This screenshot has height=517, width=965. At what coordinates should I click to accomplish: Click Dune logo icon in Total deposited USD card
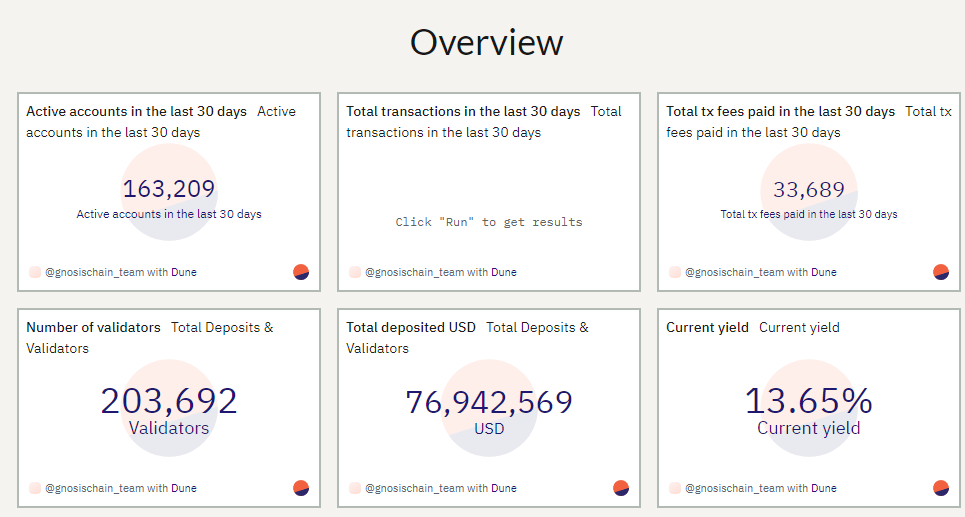pos(621,488)
